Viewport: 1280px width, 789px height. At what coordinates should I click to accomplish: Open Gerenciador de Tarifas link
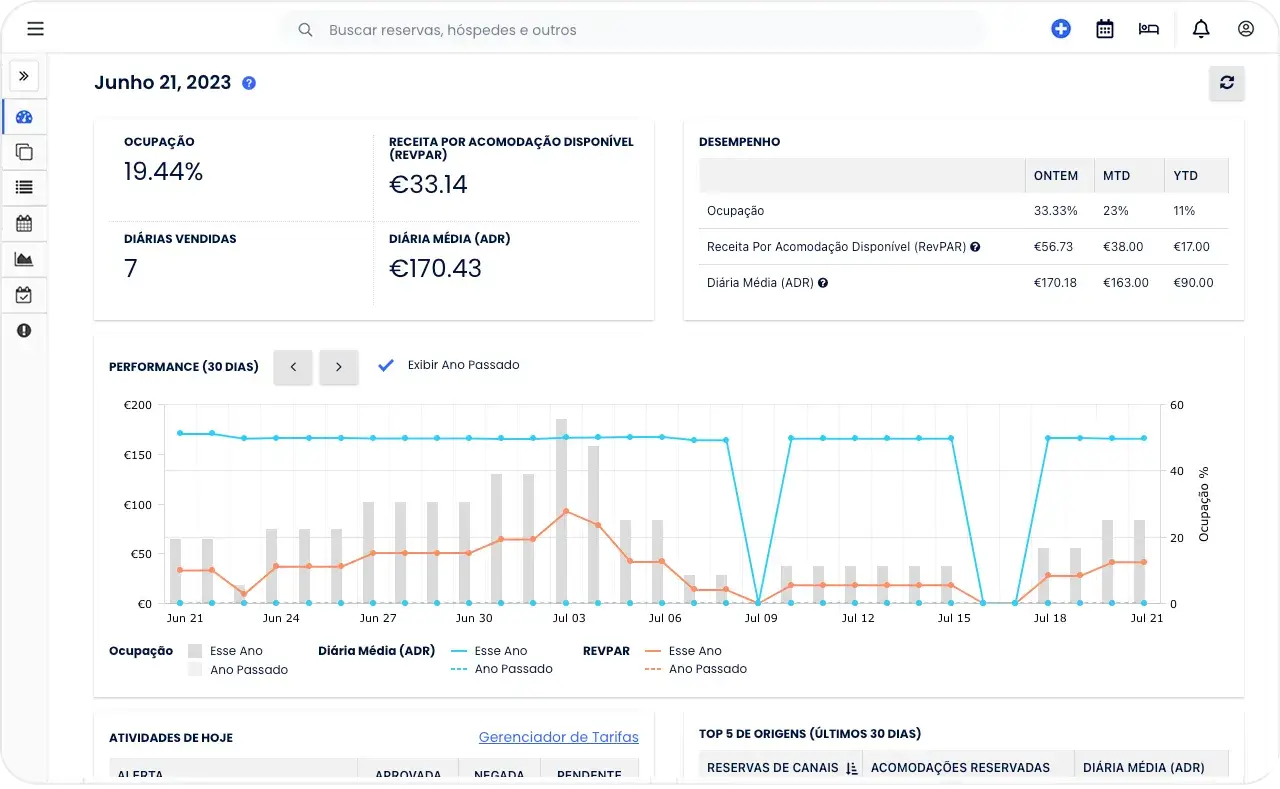click(x=558, y=737)
